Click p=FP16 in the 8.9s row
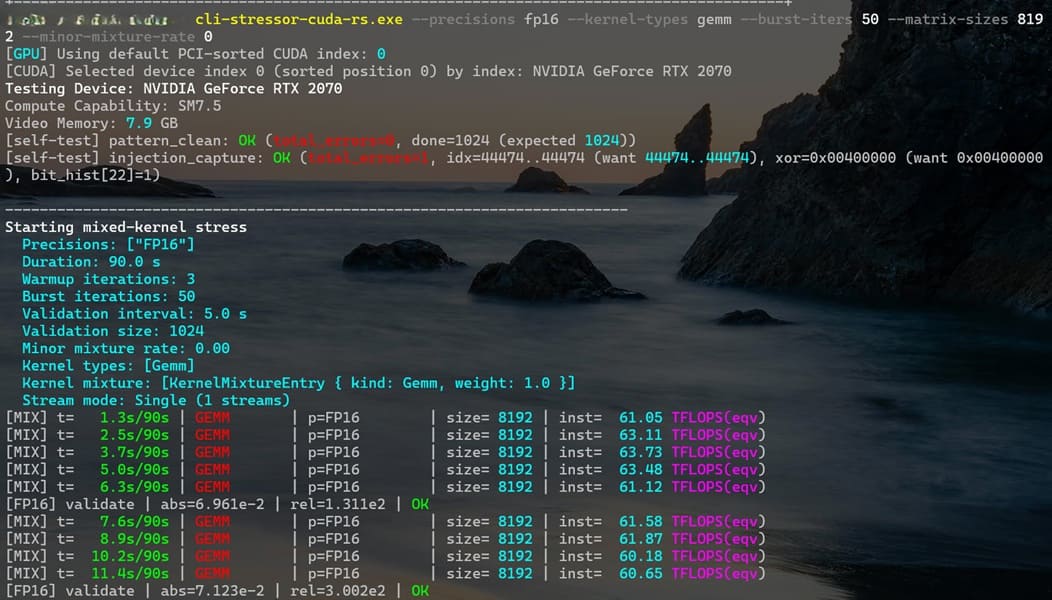Screen dimensions: 1052x600 (x=333, y=540)
